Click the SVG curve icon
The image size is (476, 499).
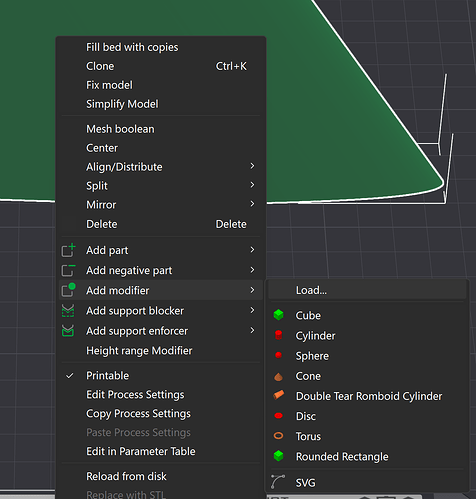(x=278, y=482)
